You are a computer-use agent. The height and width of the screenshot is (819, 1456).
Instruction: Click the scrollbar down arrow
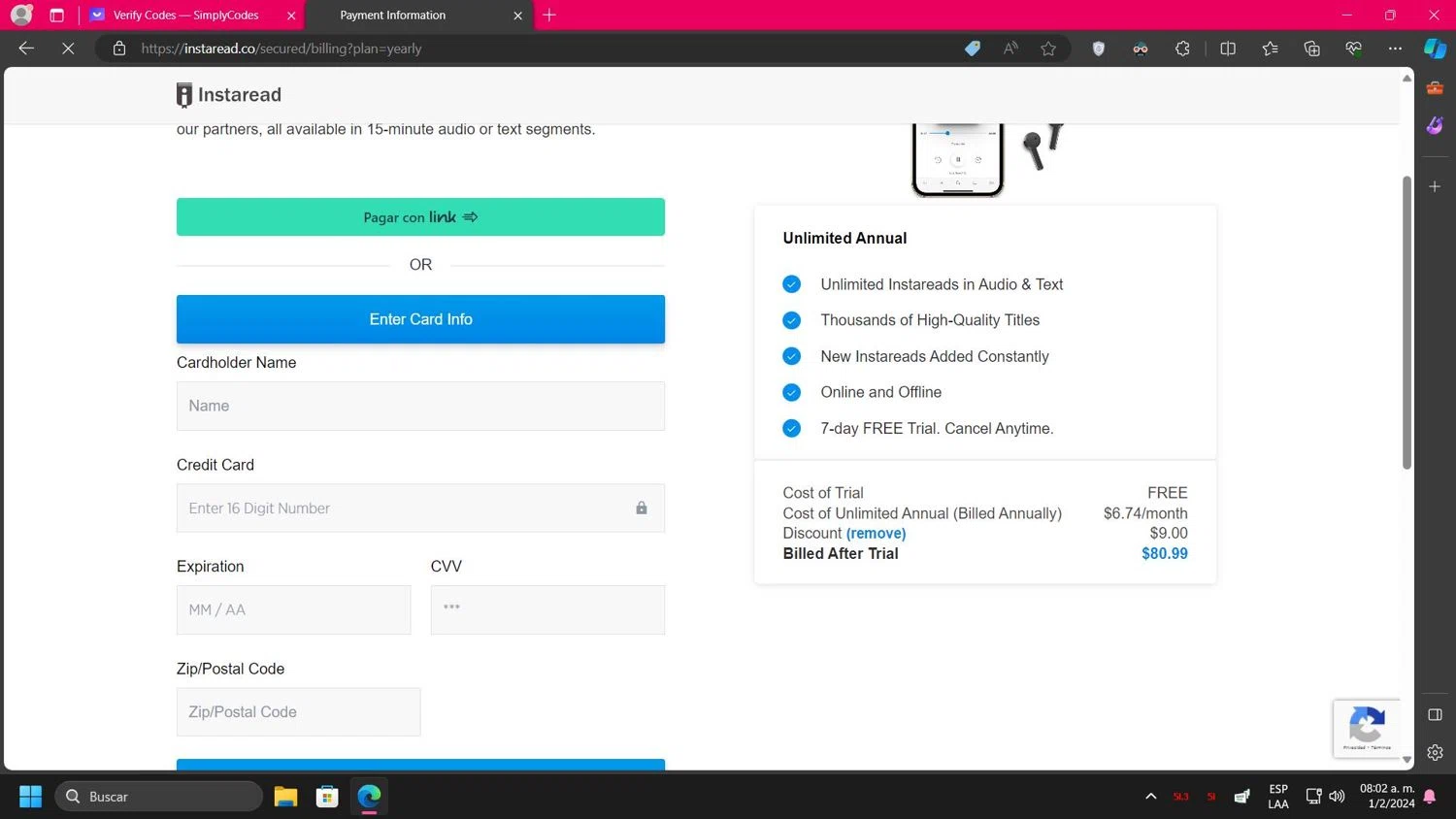tap(1406, 760)
